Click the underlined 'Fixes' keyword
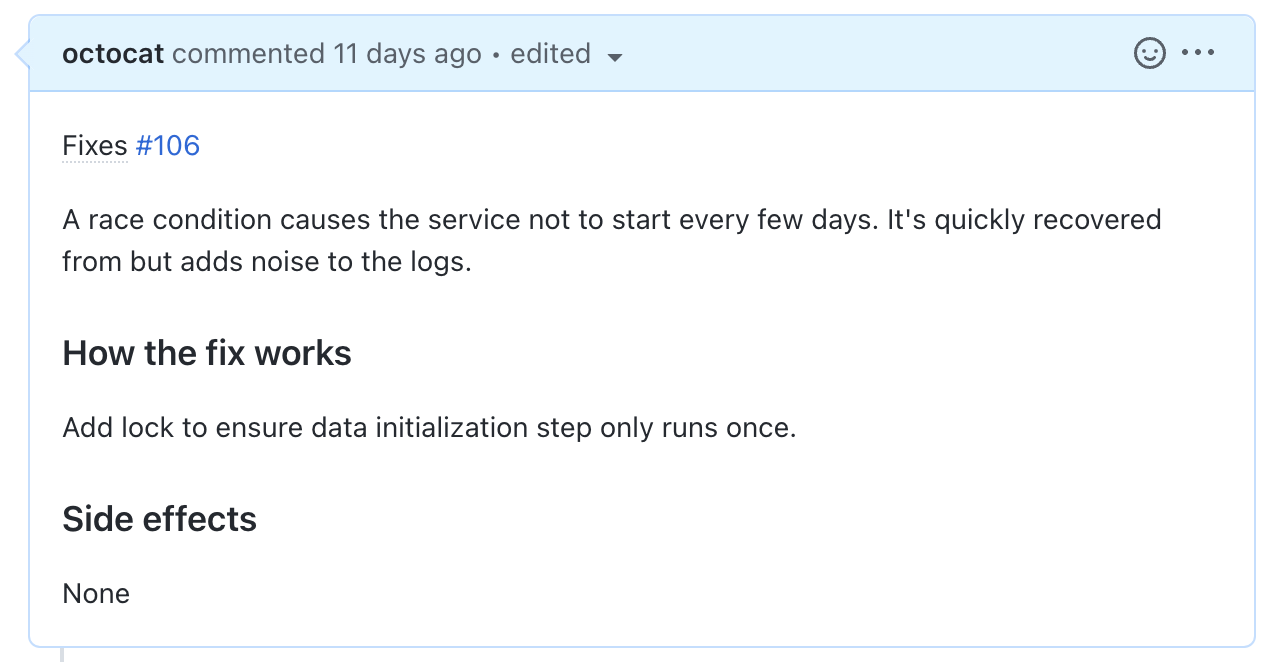 (95, 146)
